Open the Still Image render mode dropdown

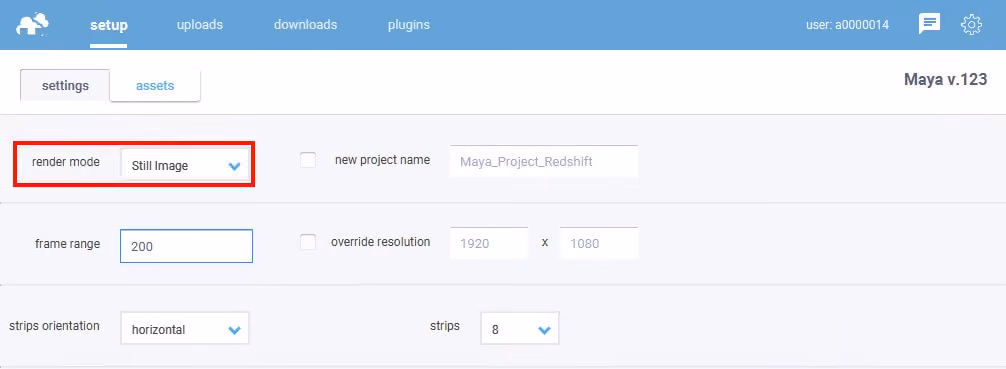coord(185,166)
